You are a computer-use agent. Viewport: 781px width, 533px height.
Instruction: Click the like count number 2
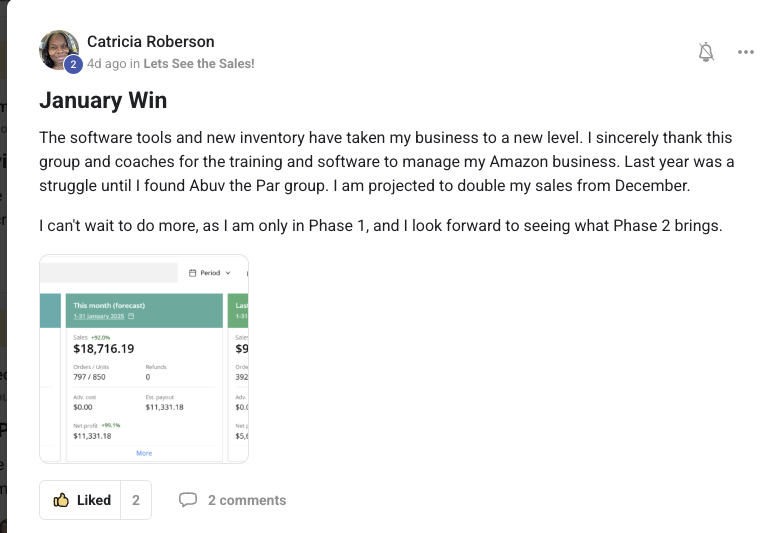click(x=136, y=500)
